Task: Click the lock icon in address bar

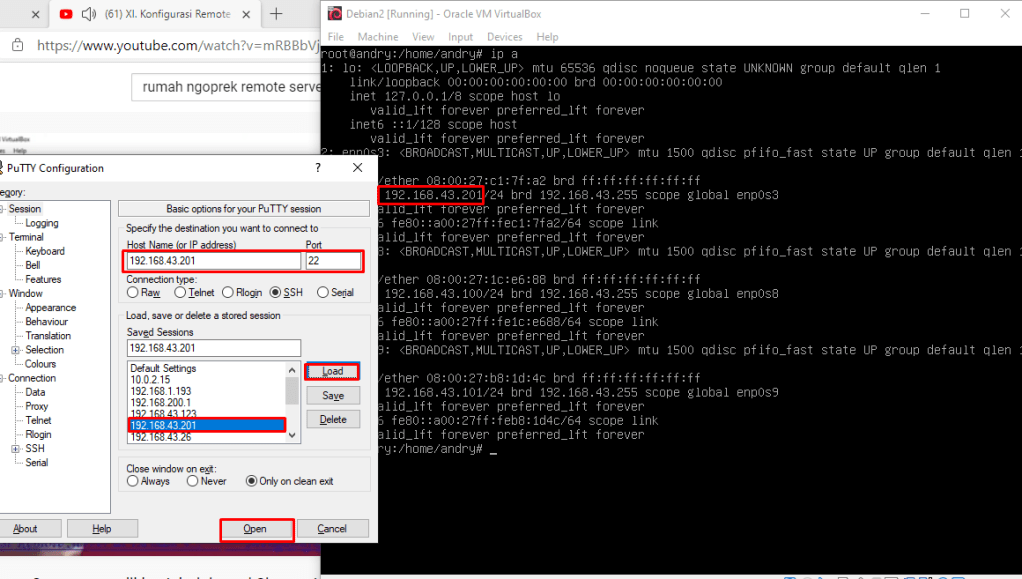Action: pos(18,45)
